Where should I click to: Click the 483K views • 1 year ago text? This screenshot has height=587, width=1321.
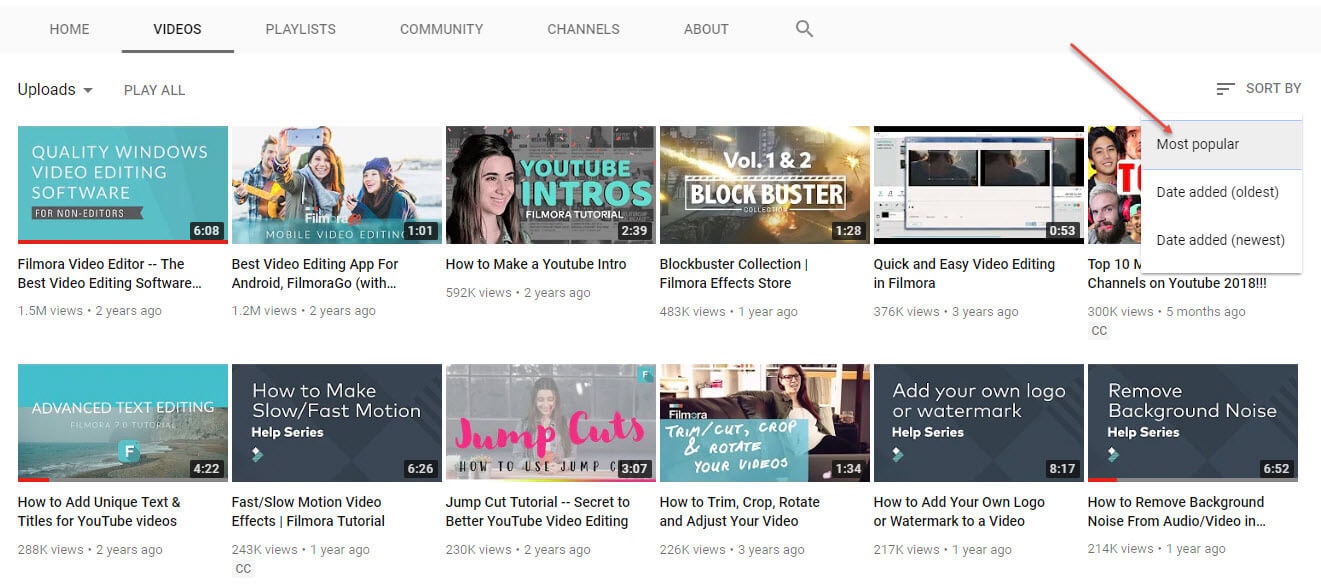point(729,311)
